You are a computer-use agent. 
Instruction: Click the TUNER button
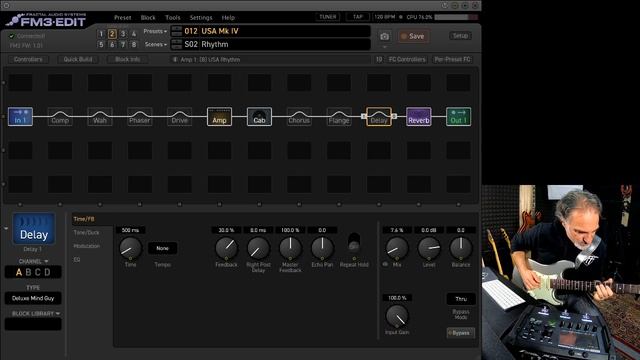click(328, 17)
